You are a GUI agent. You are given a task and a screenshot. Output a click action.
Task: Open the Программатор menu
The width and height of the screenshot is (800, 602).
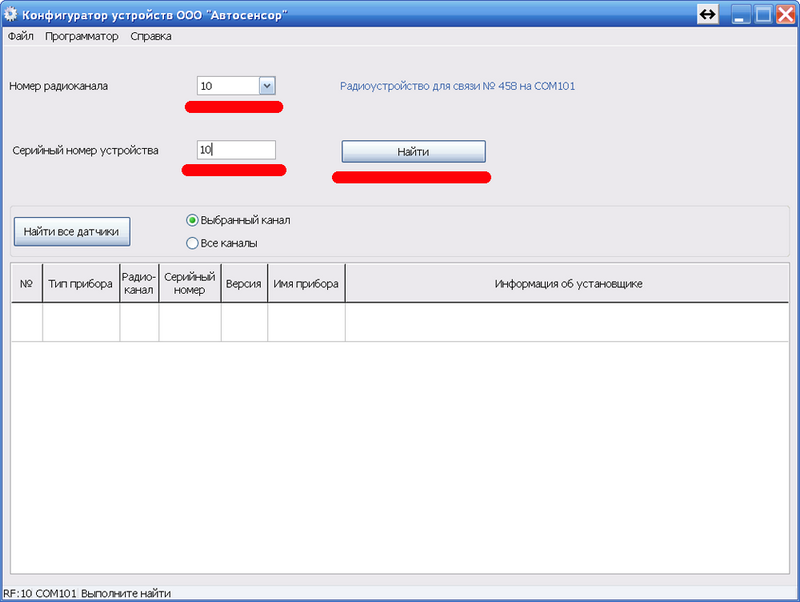[82, 36]
